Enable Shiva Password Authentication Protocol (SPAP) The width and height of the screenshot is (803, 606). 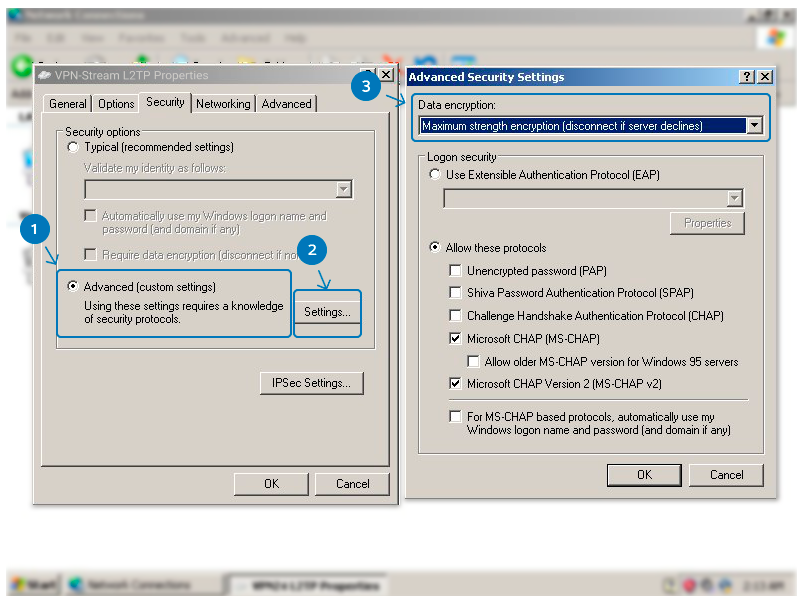pyautogui.click(x=455, y=292)
